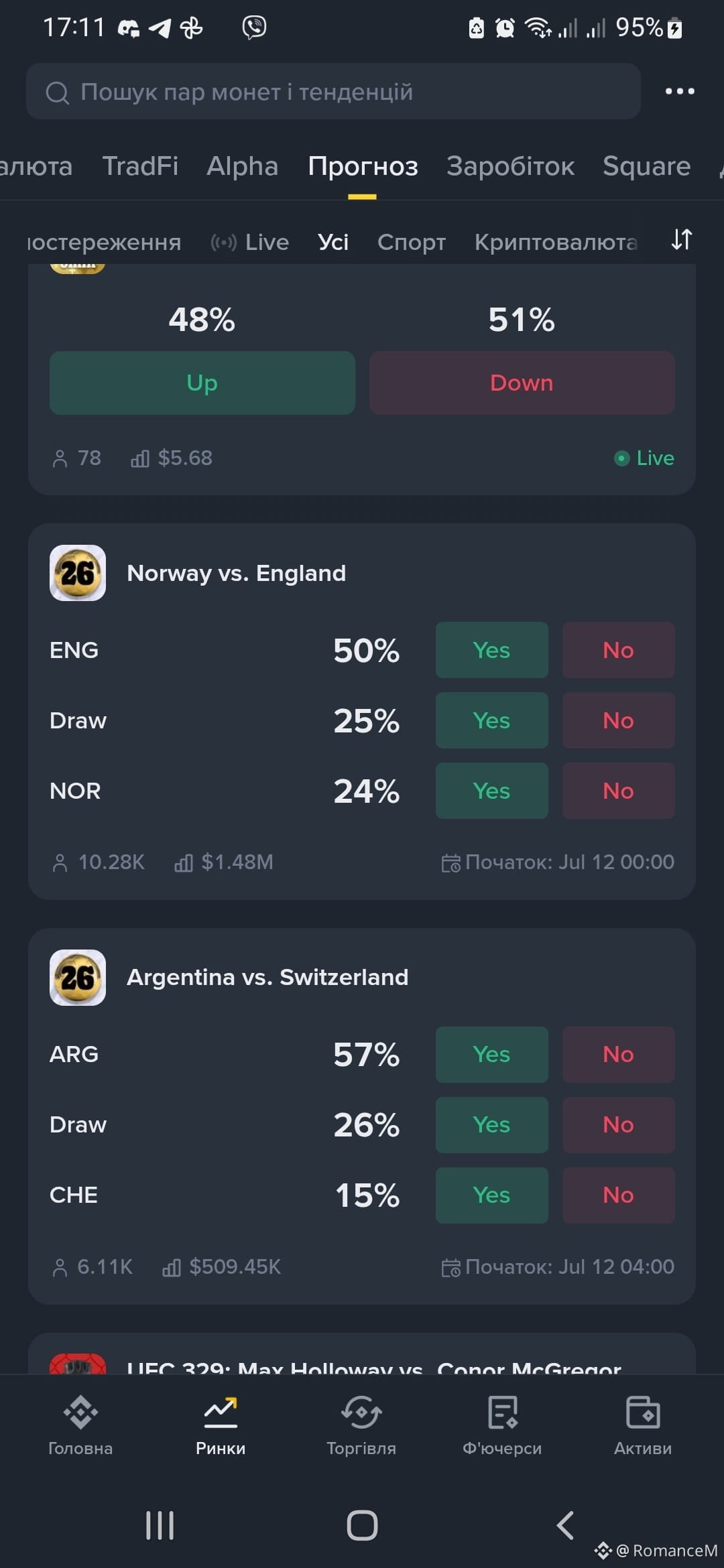
Task: Select the red Down button
Action: [x=522, y=383]
